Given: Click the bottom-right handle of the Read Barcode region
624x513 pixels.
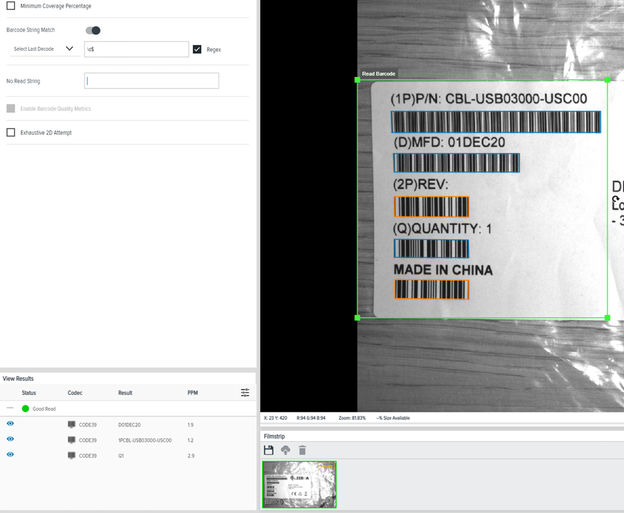Looking at the screenshot, I should pyautogui.click(x=607, y=318).
